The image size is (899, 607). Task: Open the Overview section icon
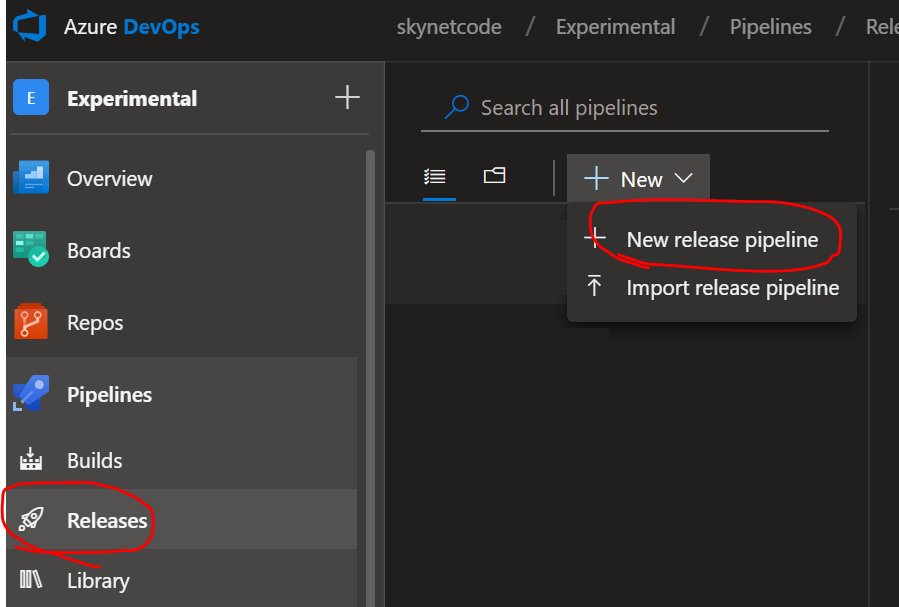pos(31,179)
